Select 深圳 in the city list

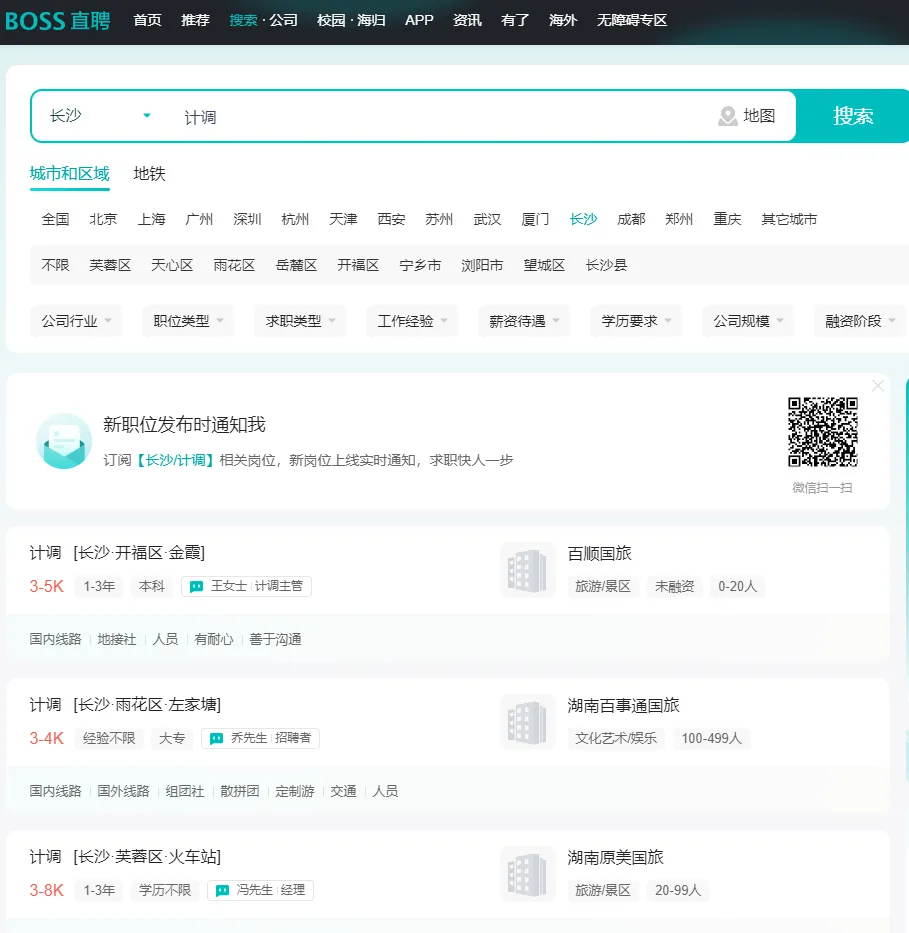click(x=247, y=220)
